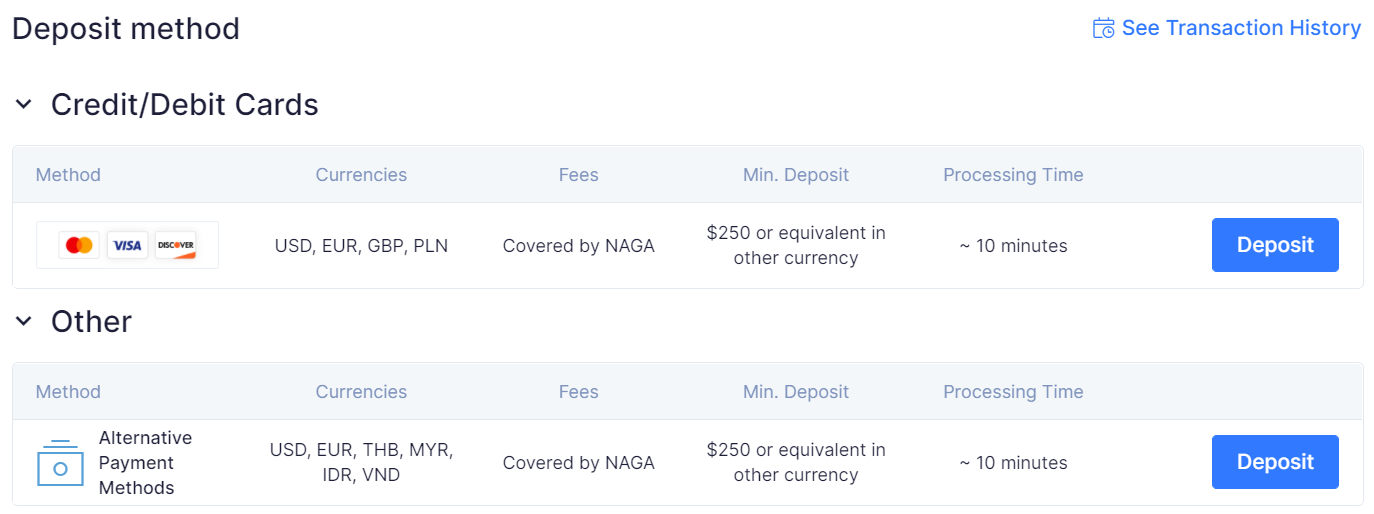Click Processing Time header in cards table

(x=1013, y=175)
